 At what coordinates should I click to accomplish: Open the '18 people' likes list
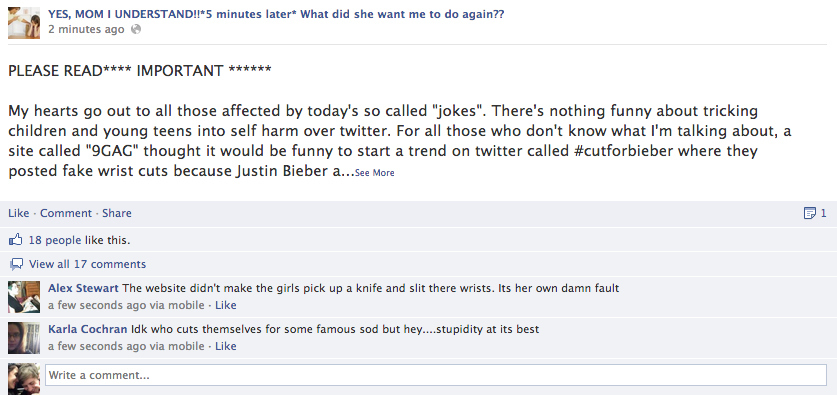pyautogui.click(x=55, y=240)
